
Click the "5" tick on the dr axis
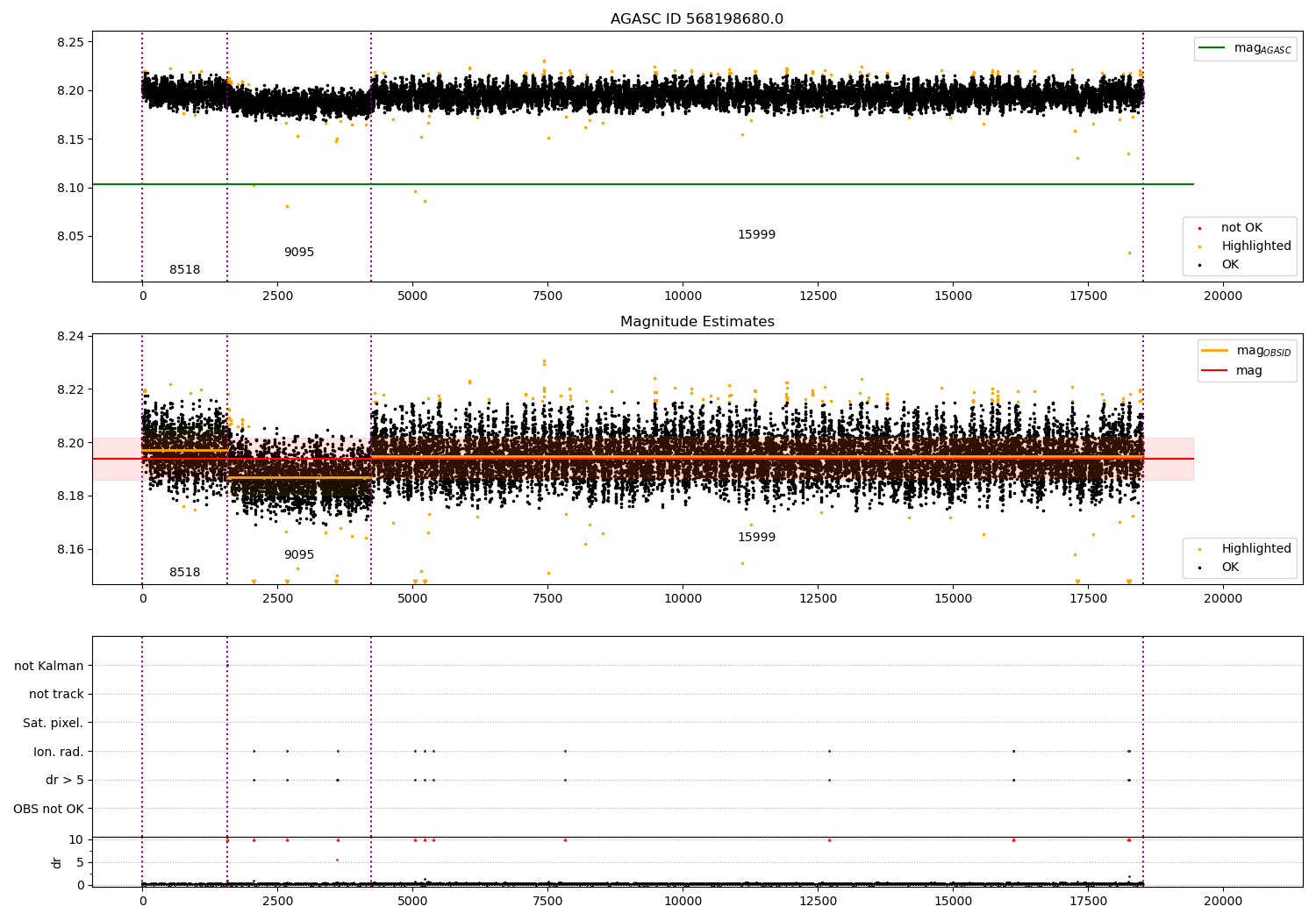point(80,862)
